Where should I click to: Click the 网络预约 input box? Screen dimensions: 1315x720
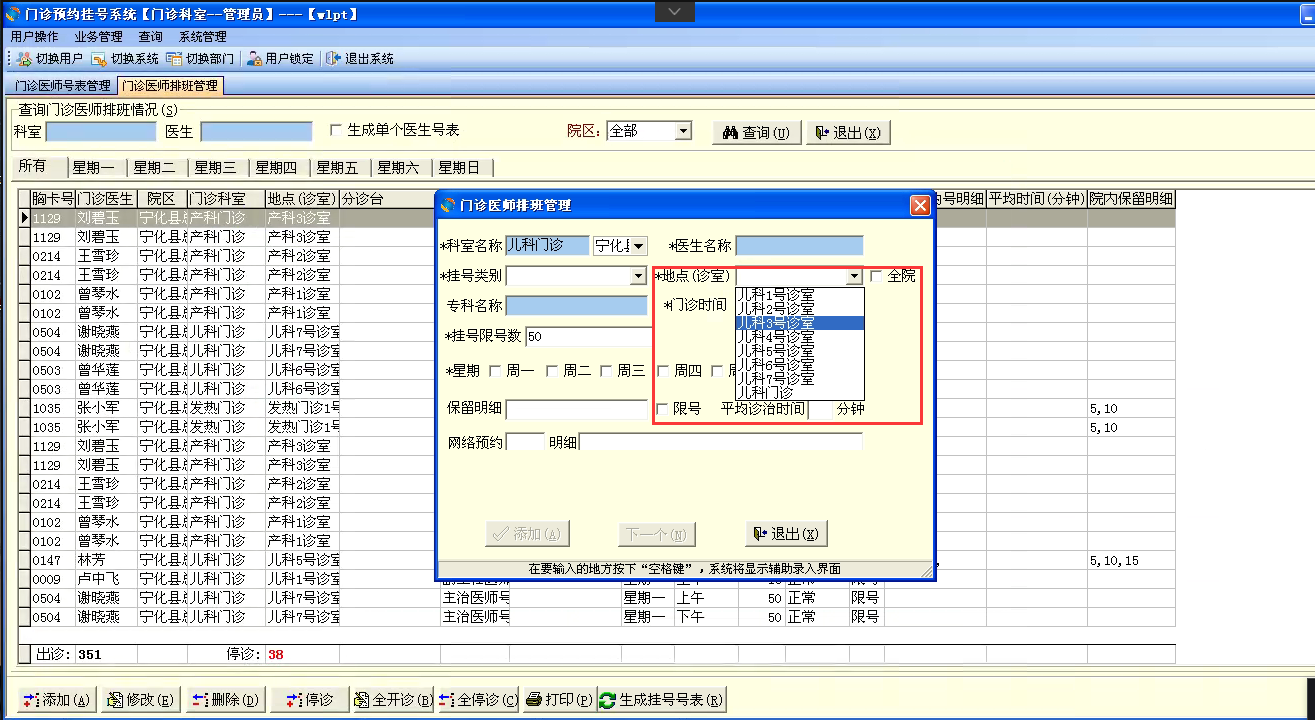click(526, 441)
